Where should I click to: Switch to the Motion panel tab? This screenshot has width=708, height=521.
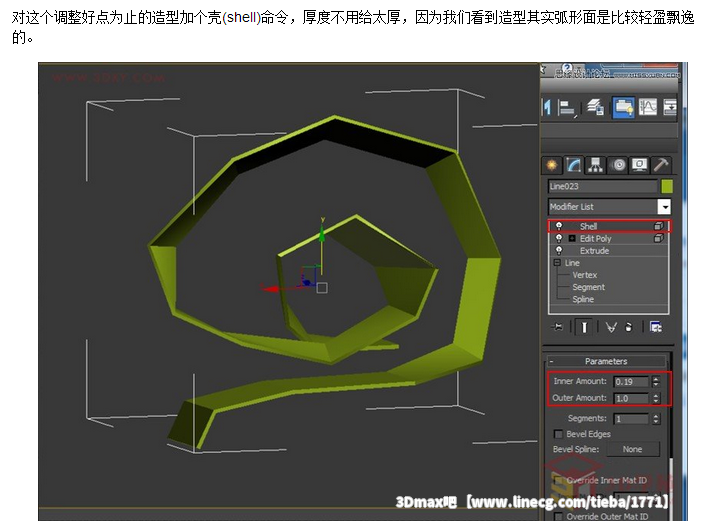(618, 165)
